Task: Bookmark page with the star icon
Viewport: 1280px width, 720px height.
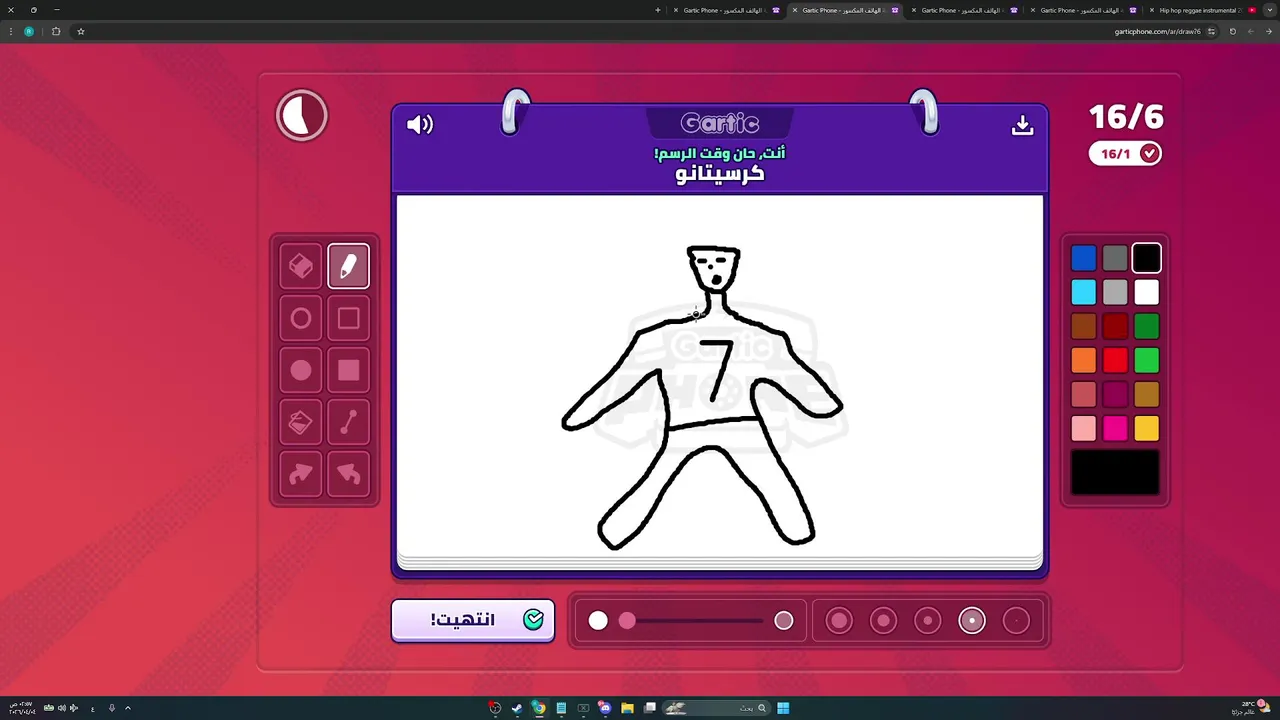Action: pyautogui.click(x=81, y=31)
